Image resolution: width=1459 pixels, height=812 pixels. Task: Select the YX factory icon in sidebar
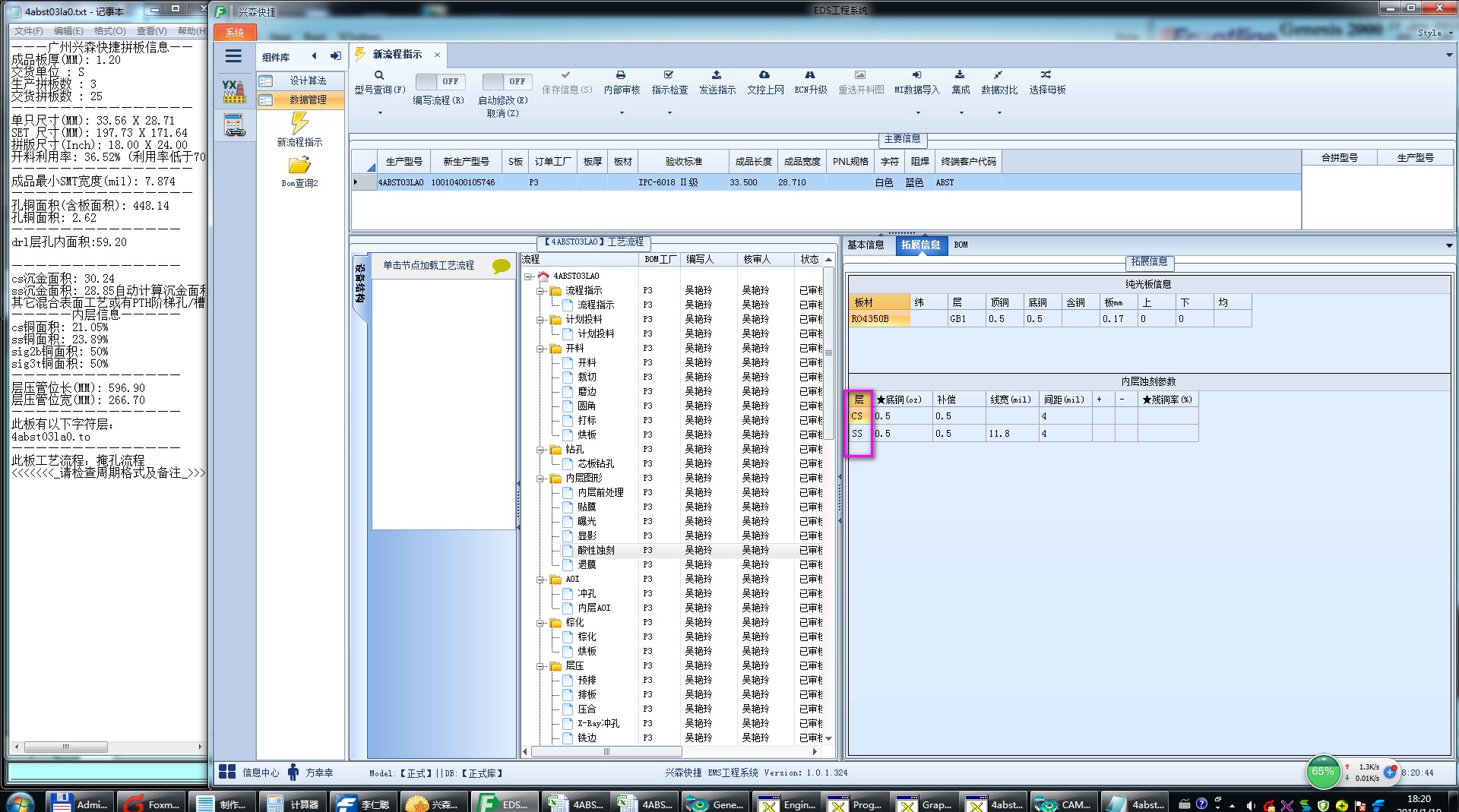point(234,91)
